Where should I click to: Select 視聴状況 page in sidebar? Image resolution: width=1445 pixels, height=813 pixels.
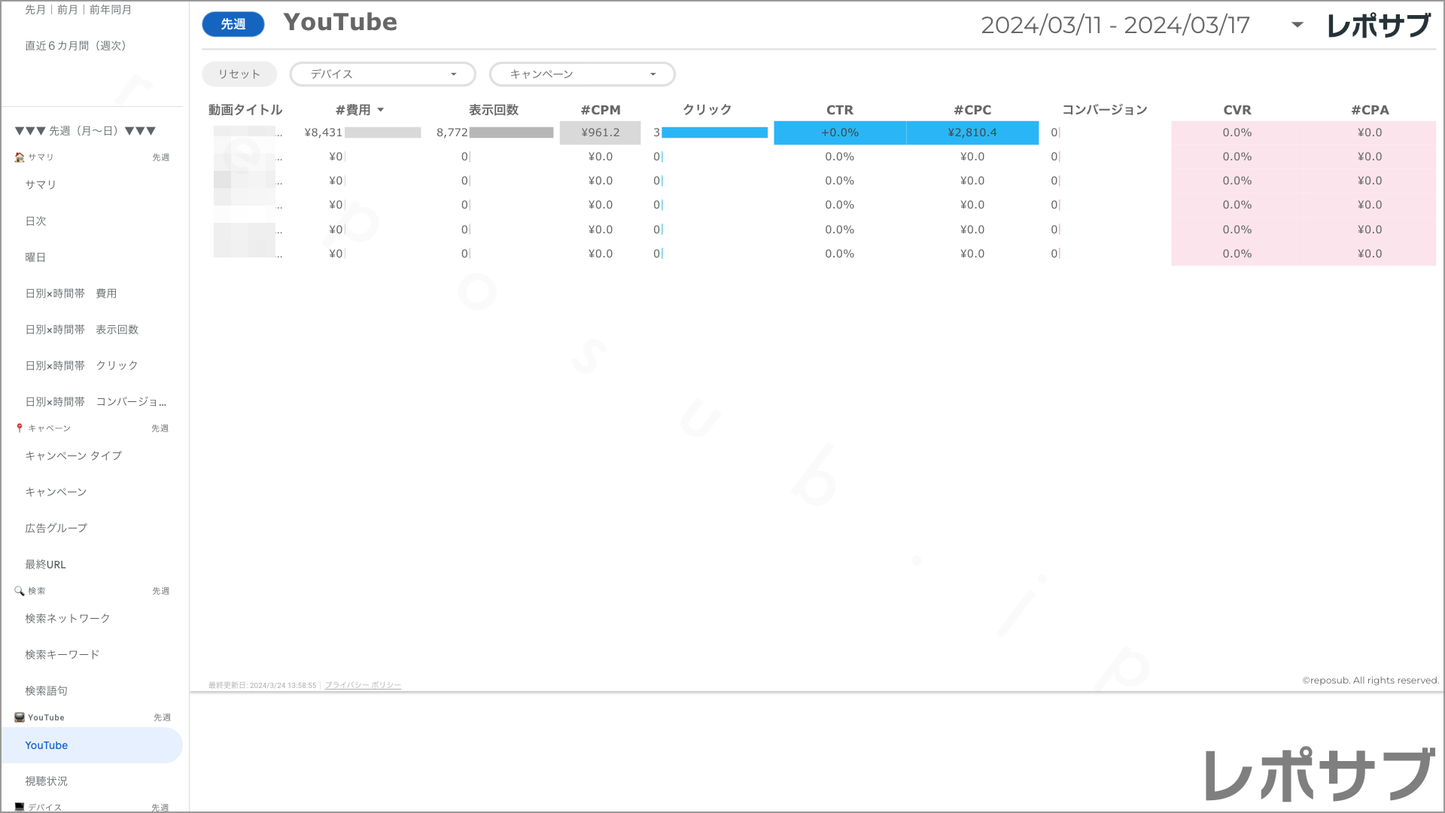(46, 781)
